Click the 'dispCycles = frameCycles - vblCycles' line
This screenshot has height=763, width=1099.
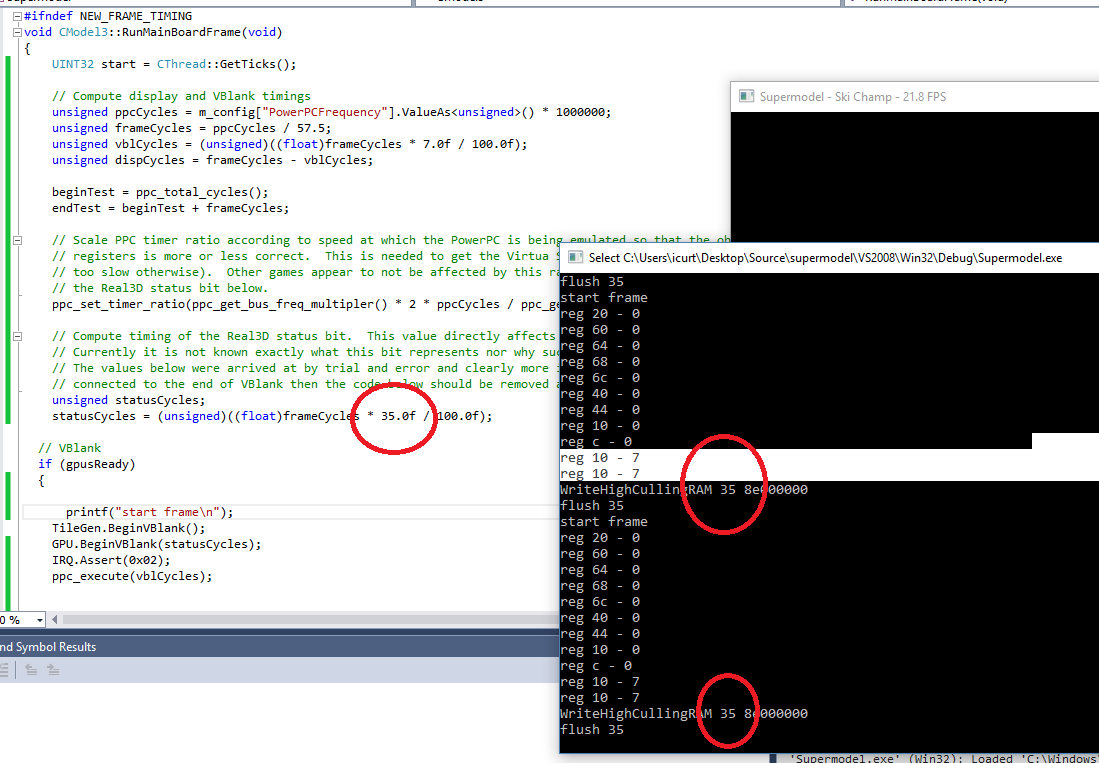point(212,160)
